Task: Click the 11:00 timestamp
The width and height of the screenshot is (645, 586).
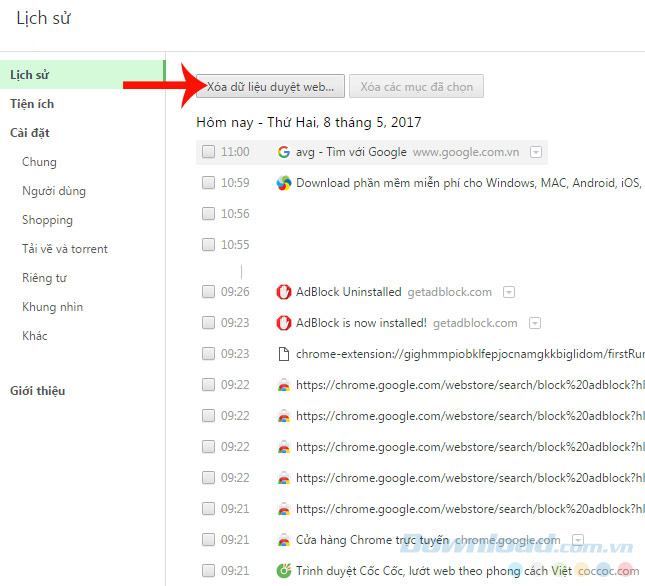Action: 235,152
